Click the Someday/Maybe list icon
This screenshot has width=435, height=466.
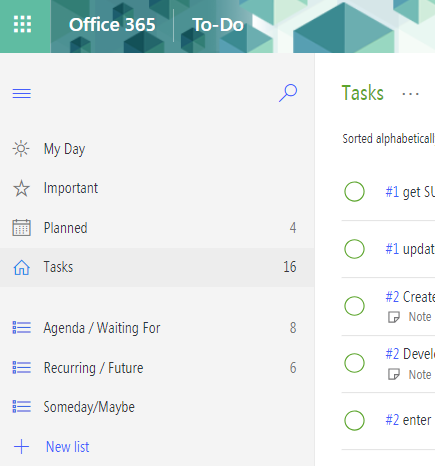22,407
